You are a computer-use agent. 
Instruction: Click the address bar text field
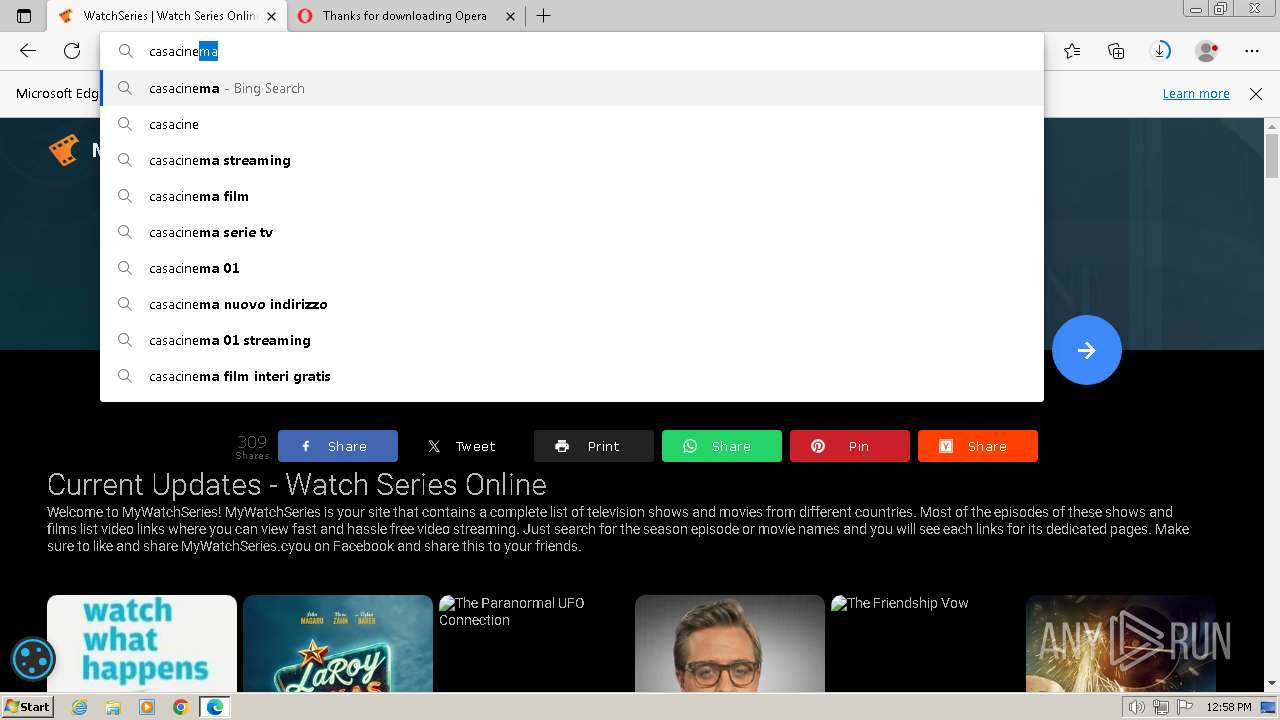(x=572, y=51)
